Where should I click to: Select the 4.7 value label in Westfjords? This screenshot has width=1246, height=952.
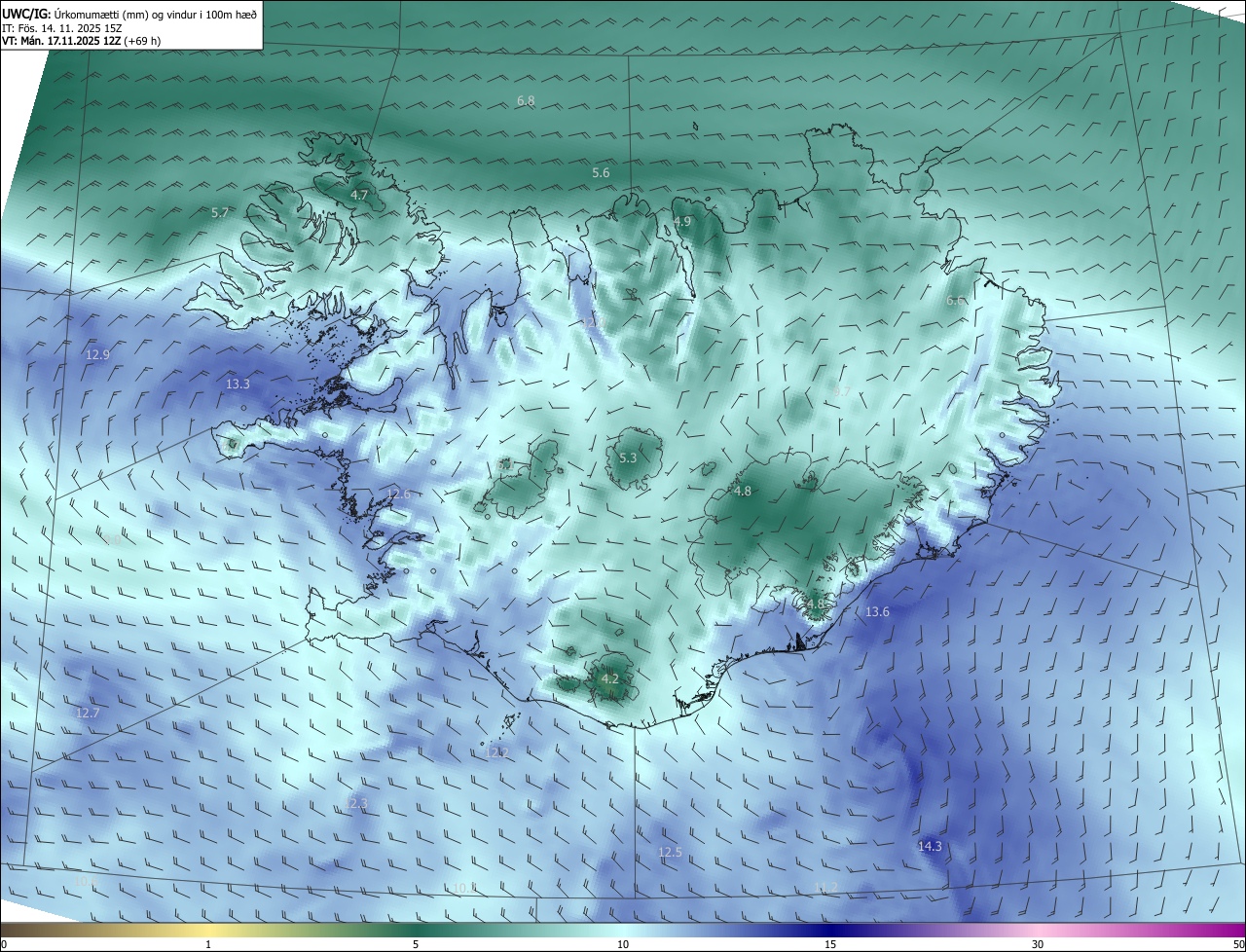click(359, 196)
